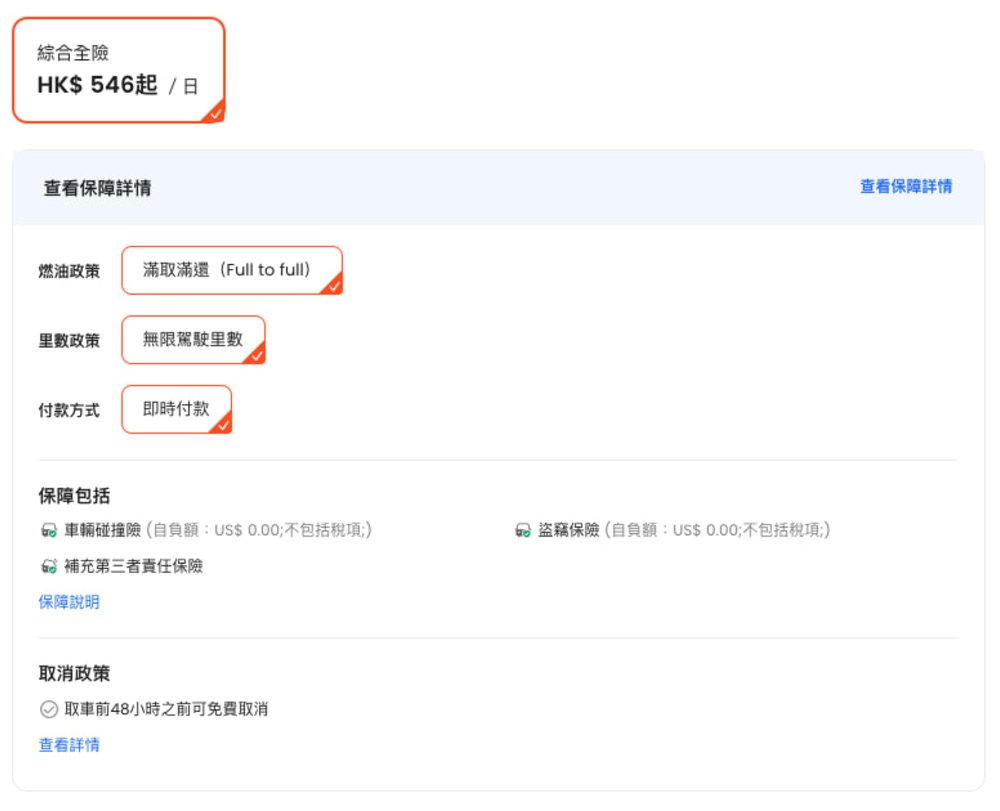This screenshot has height=811, width=1000.
Task: Click the icon beside 補充第三者責任保險
Action: (48, 566)
